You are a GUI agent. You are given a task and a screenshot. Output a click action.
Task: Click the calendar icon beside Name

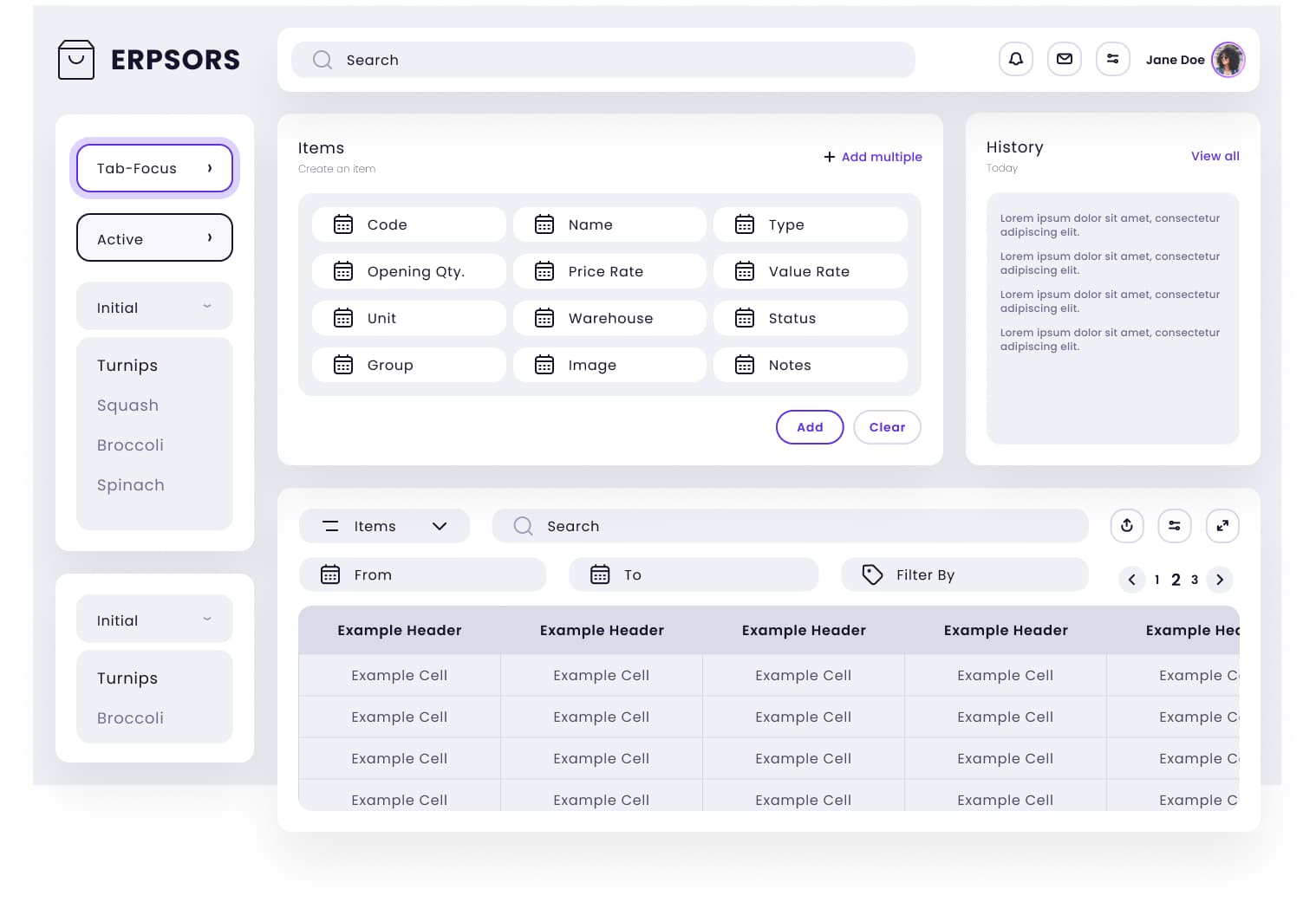click(544, 224)
